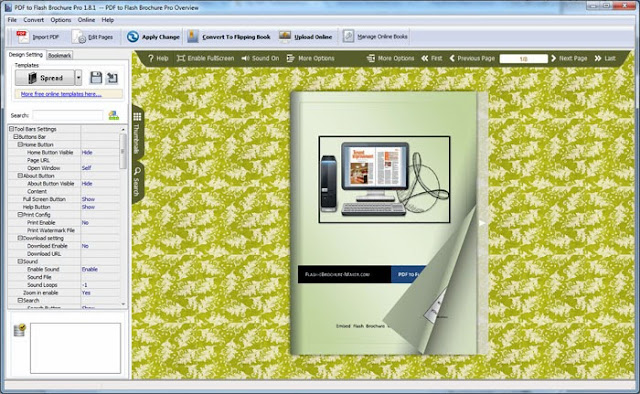
Task: Select the Page URL row
Action: point(64,160)
